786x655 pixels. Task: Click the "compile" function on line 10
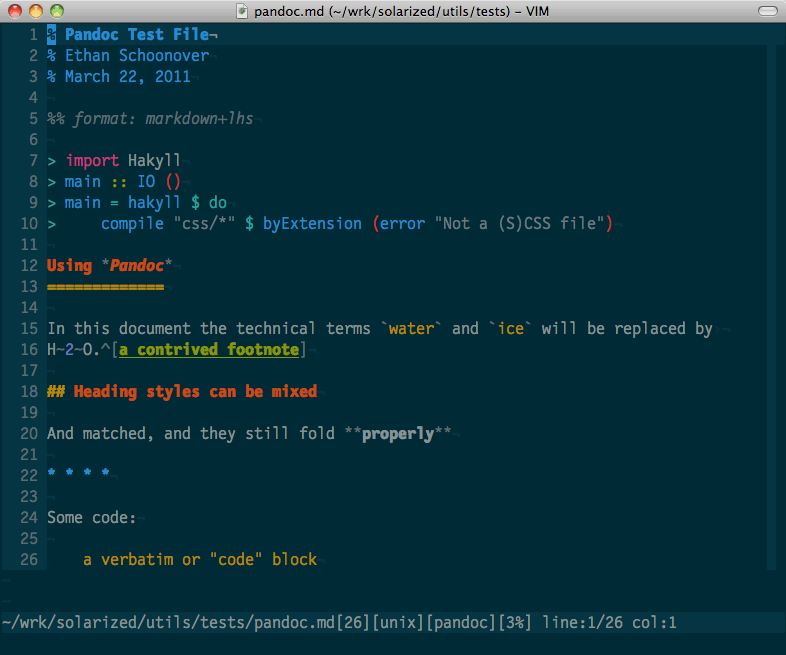pyautogui.click(x=132, y=224)
